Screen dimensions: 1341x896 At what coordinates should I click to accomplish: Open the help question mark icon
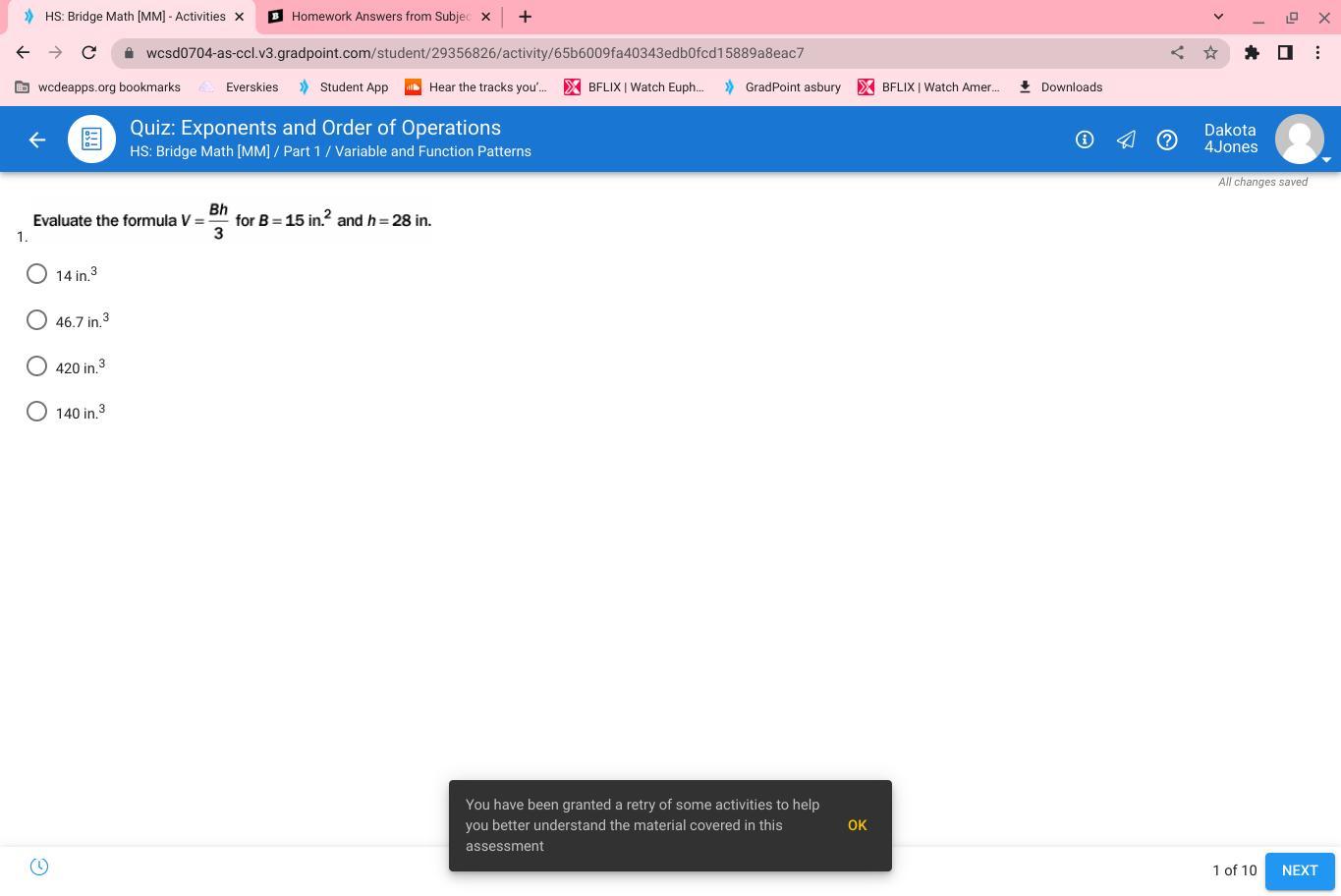pos(1167,140)
